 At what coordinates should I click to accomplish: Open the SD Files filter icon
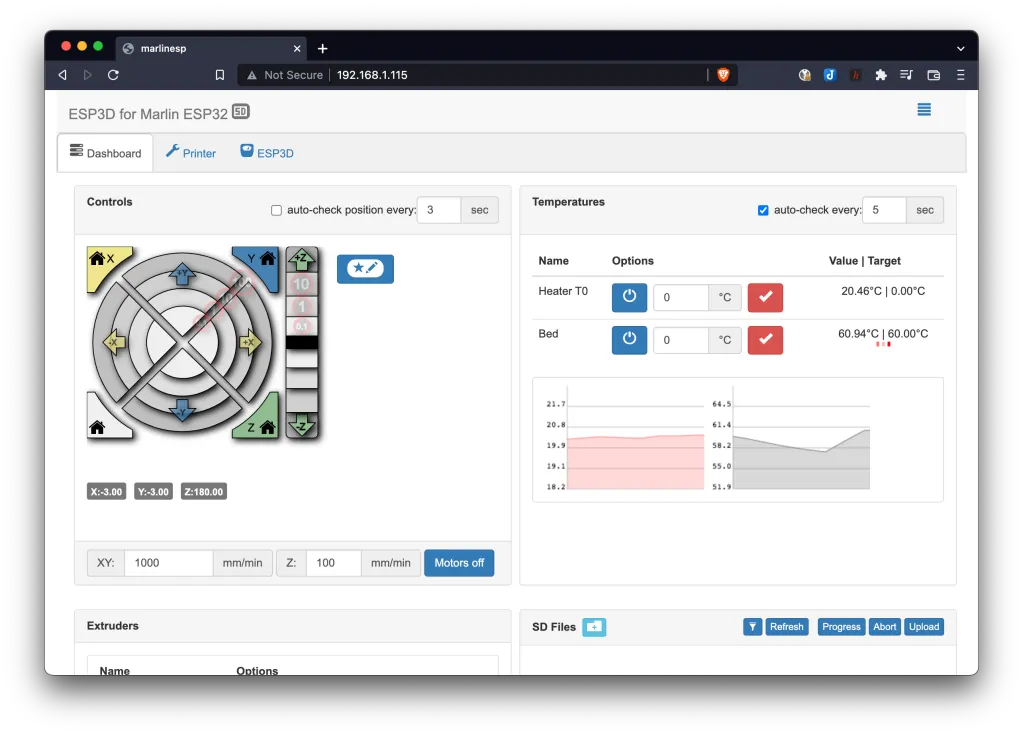coord(752,627)
